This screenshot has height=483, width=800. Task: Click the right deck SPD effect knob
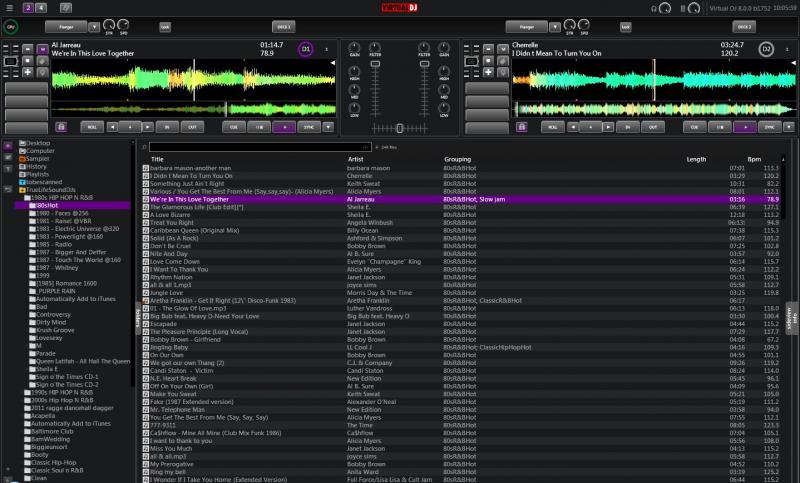pyautogui.click(x=584, y=24)
